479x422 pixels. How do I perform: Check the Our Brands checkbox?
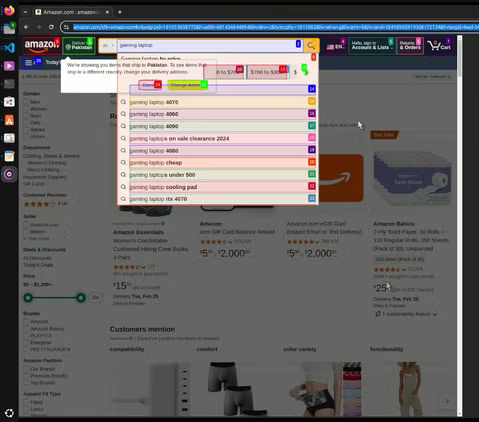pyautogui.click(x=26, y=369)
